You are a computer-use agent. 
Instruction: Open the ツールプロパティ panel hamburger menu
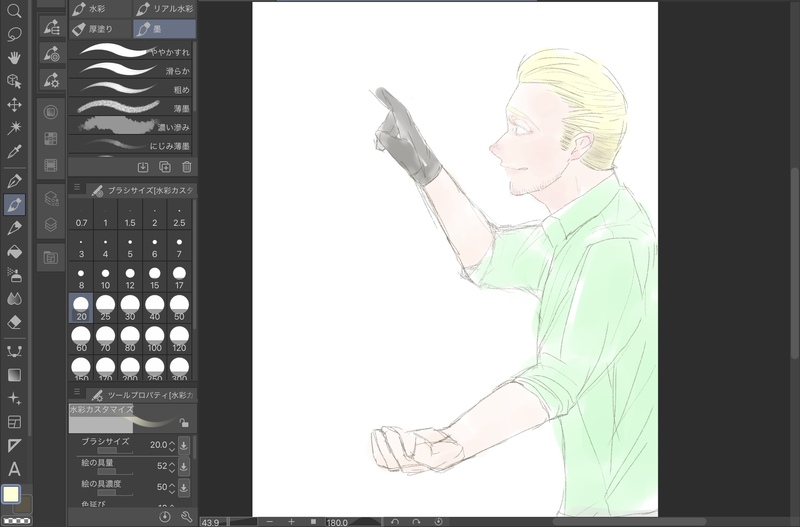[77, 392]
